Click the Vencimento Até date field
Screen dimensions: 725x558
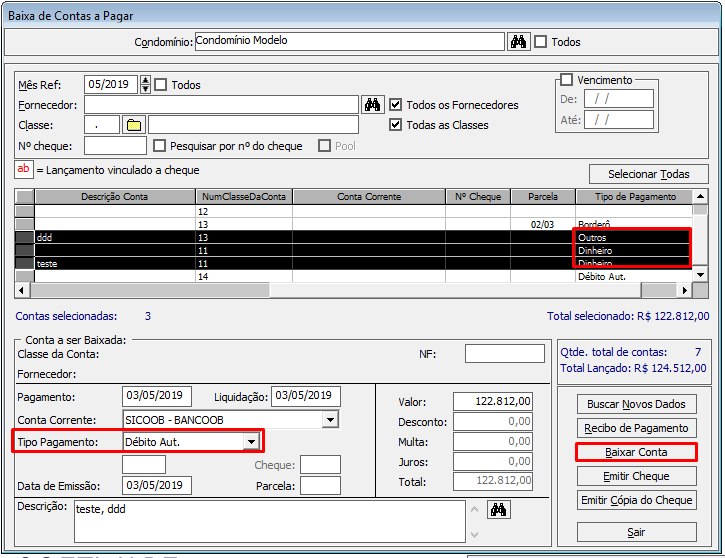click(619, 120)
